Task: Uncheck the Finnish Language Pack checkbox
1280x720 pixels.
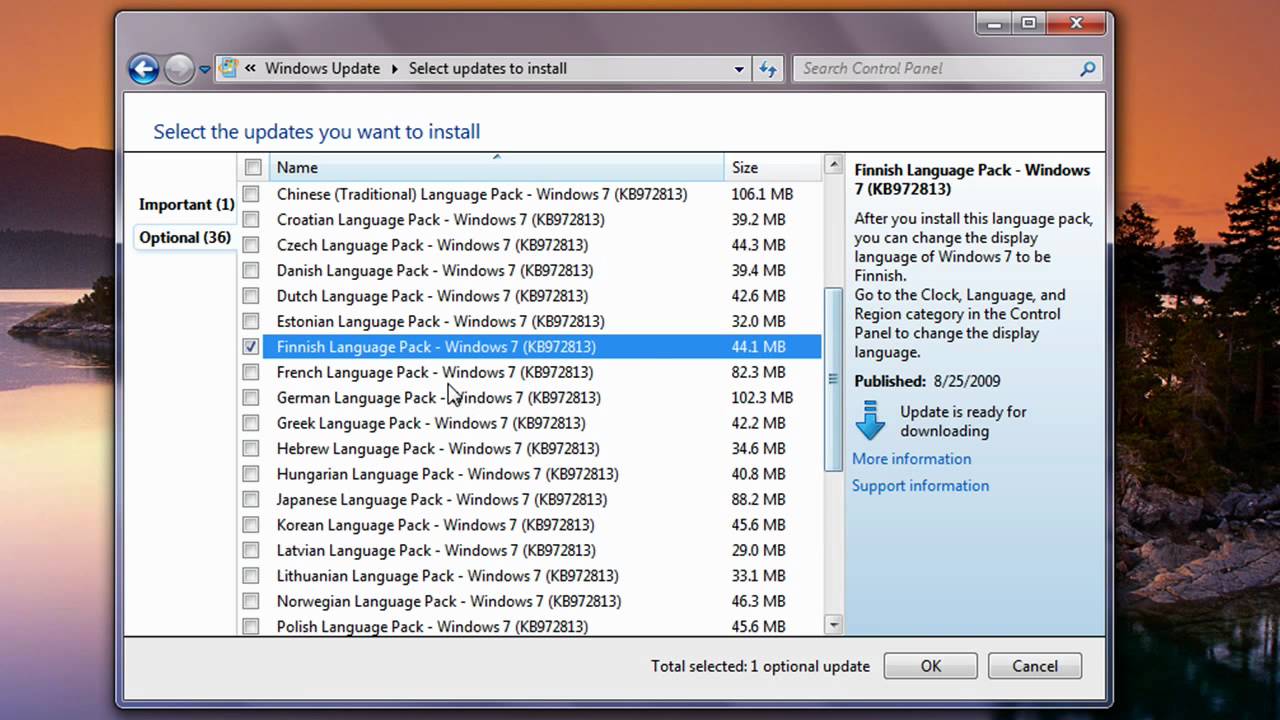Action: coord(251,347)
